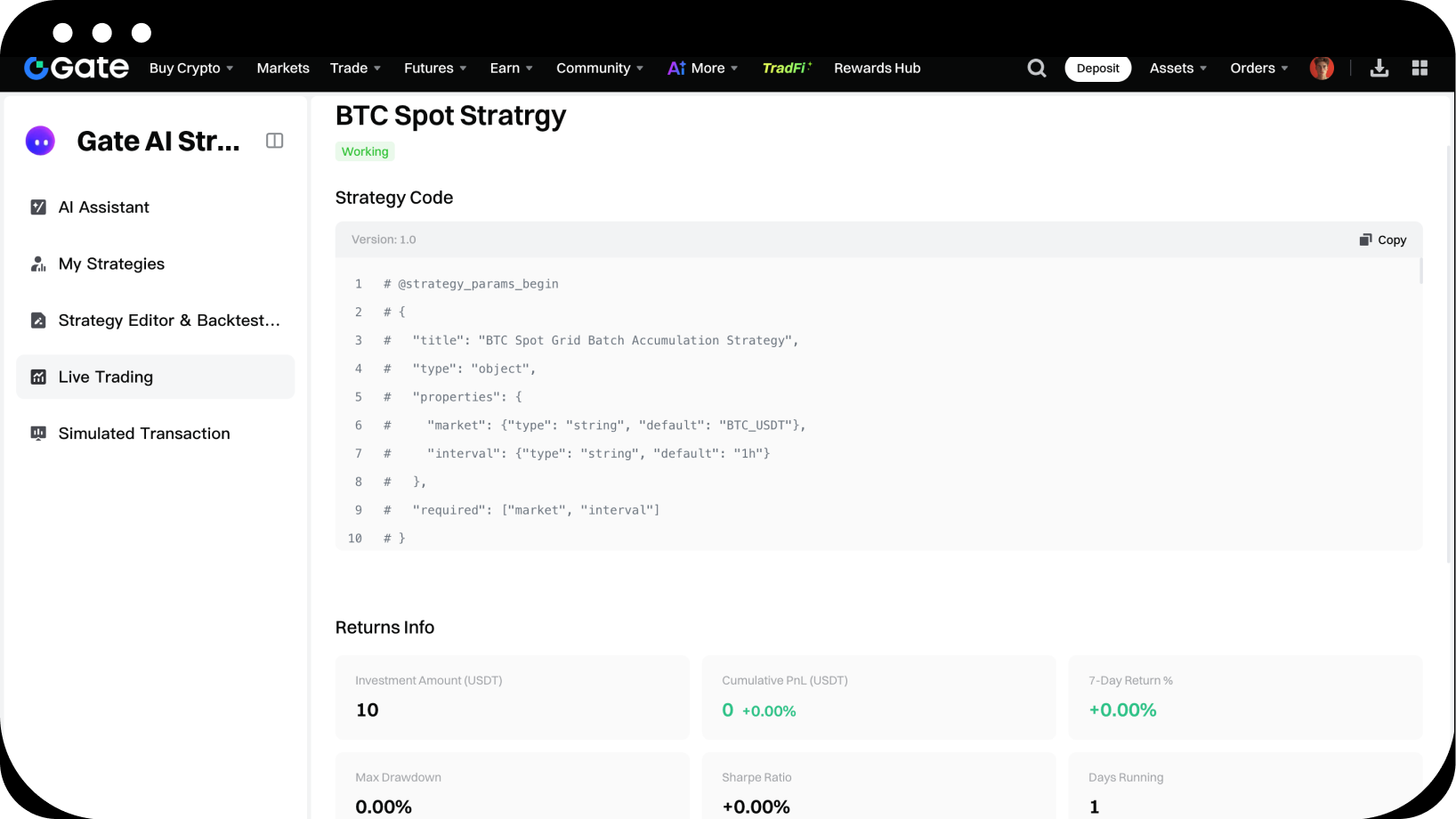Open Strategy Editor & Backtest in sidebar
Viewport: 1456px width, 819px height.
156,320
